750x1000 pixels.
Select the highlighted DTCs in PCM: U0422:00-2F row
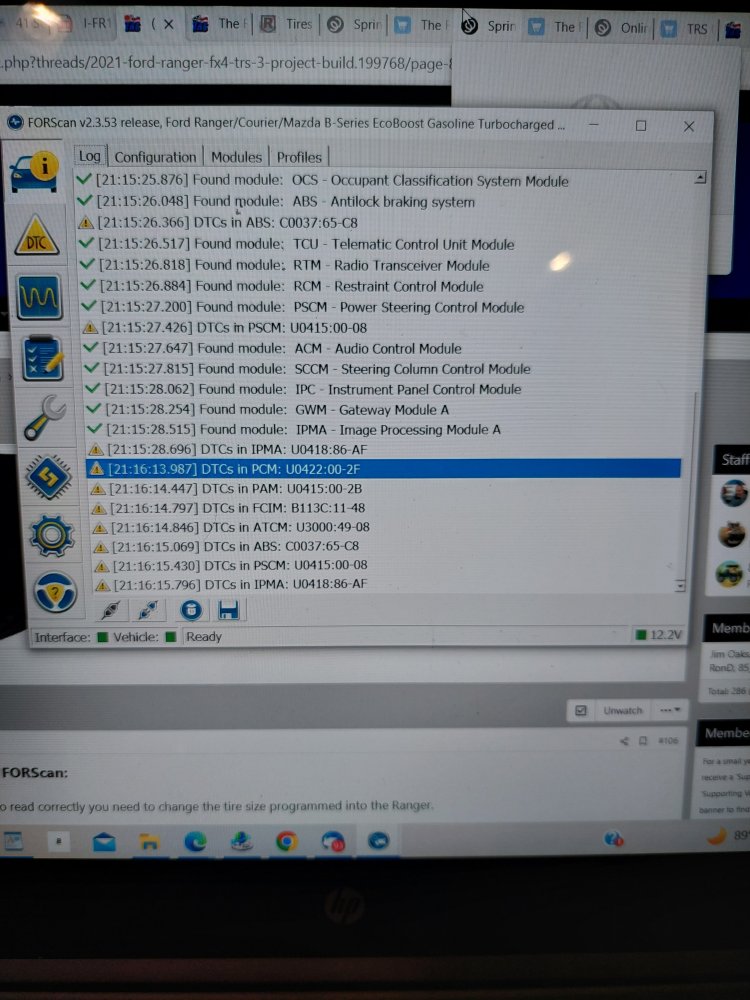383,469
